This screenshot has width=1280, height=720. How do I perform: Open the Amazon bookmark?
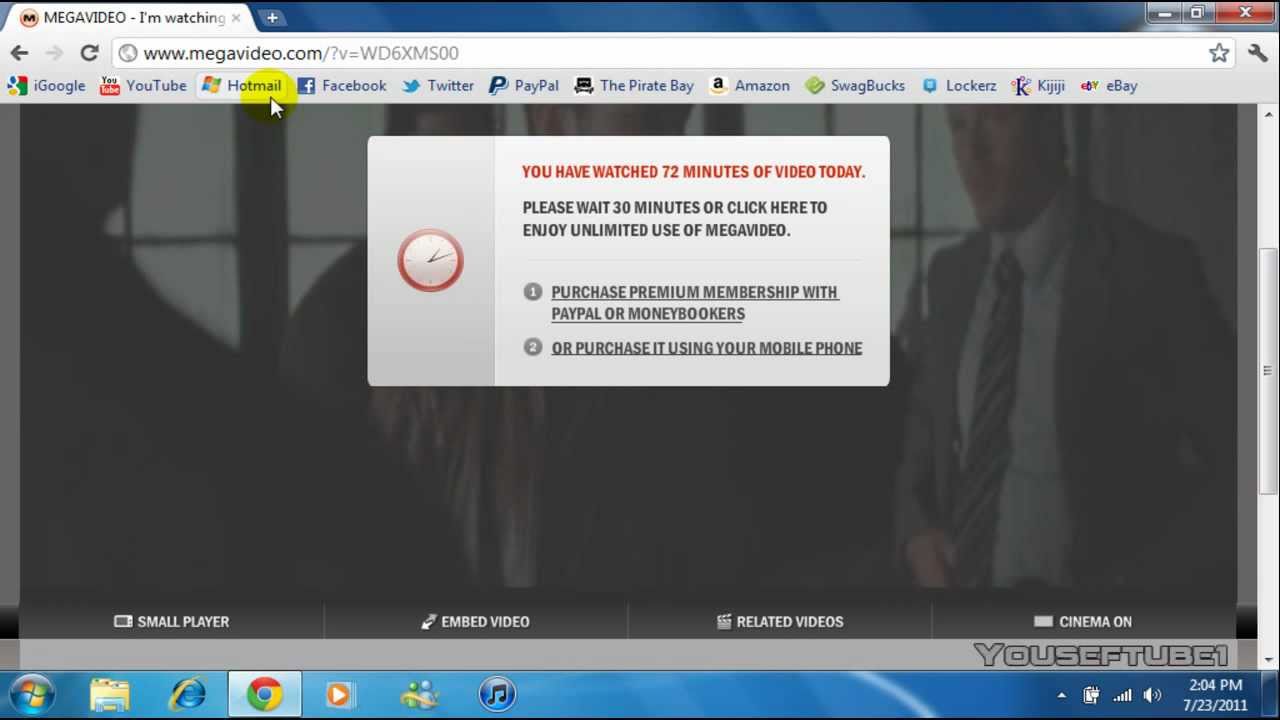pos(749,86)
